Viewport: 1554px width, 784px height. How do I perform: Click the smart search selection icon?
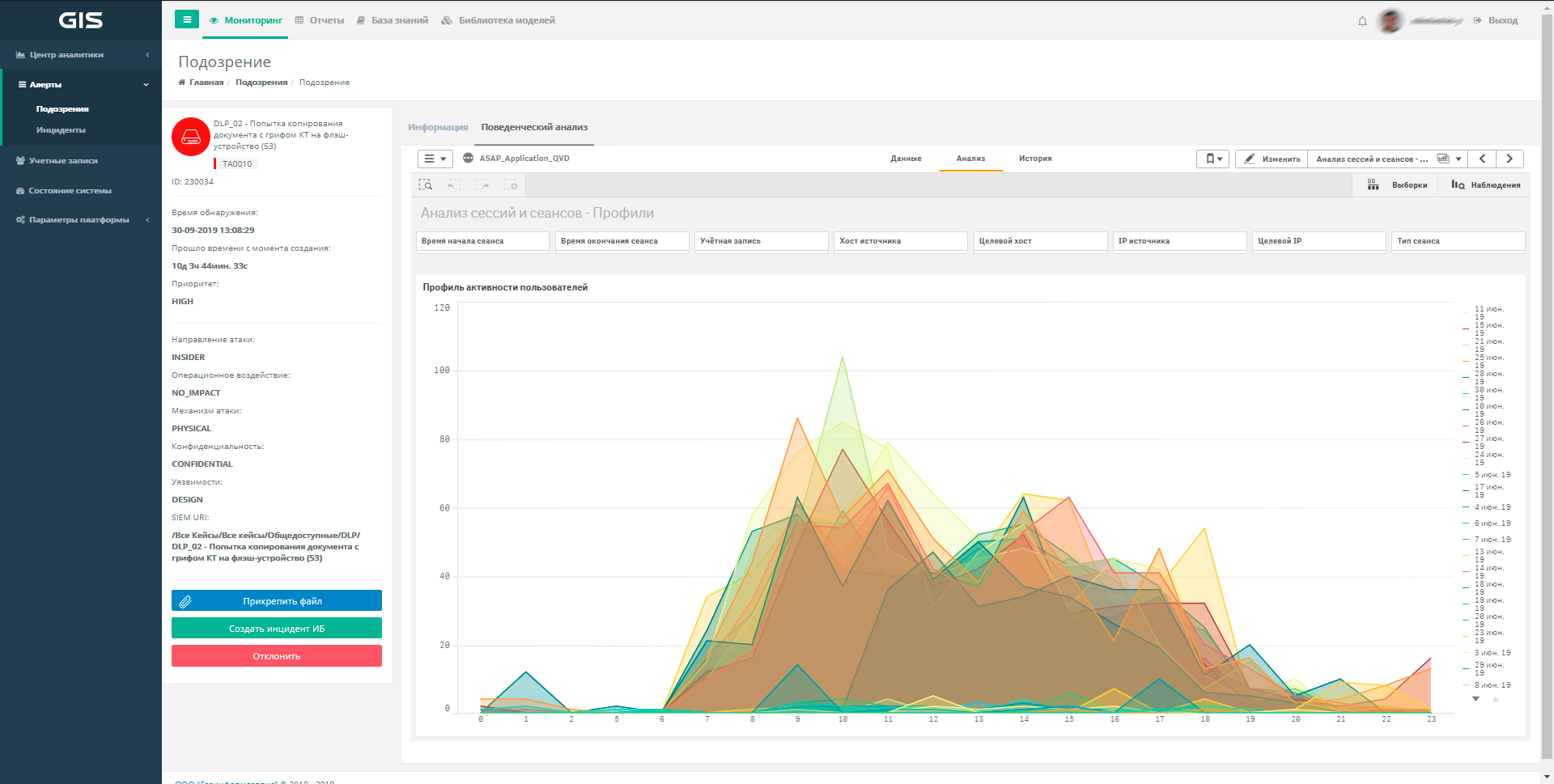[426, 185]
